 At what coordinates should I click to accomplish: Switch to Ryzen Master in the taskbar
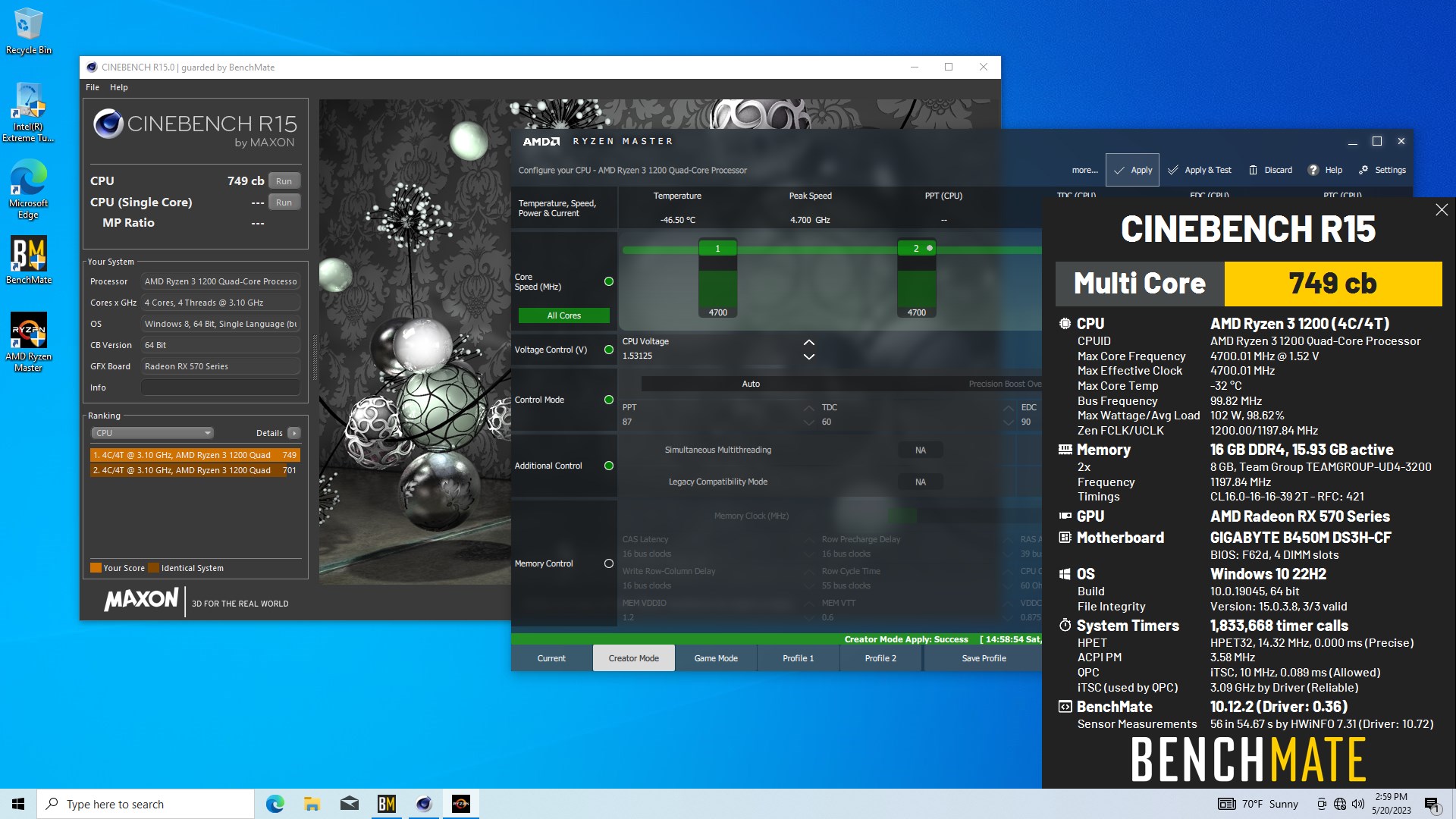pos(460,804)
